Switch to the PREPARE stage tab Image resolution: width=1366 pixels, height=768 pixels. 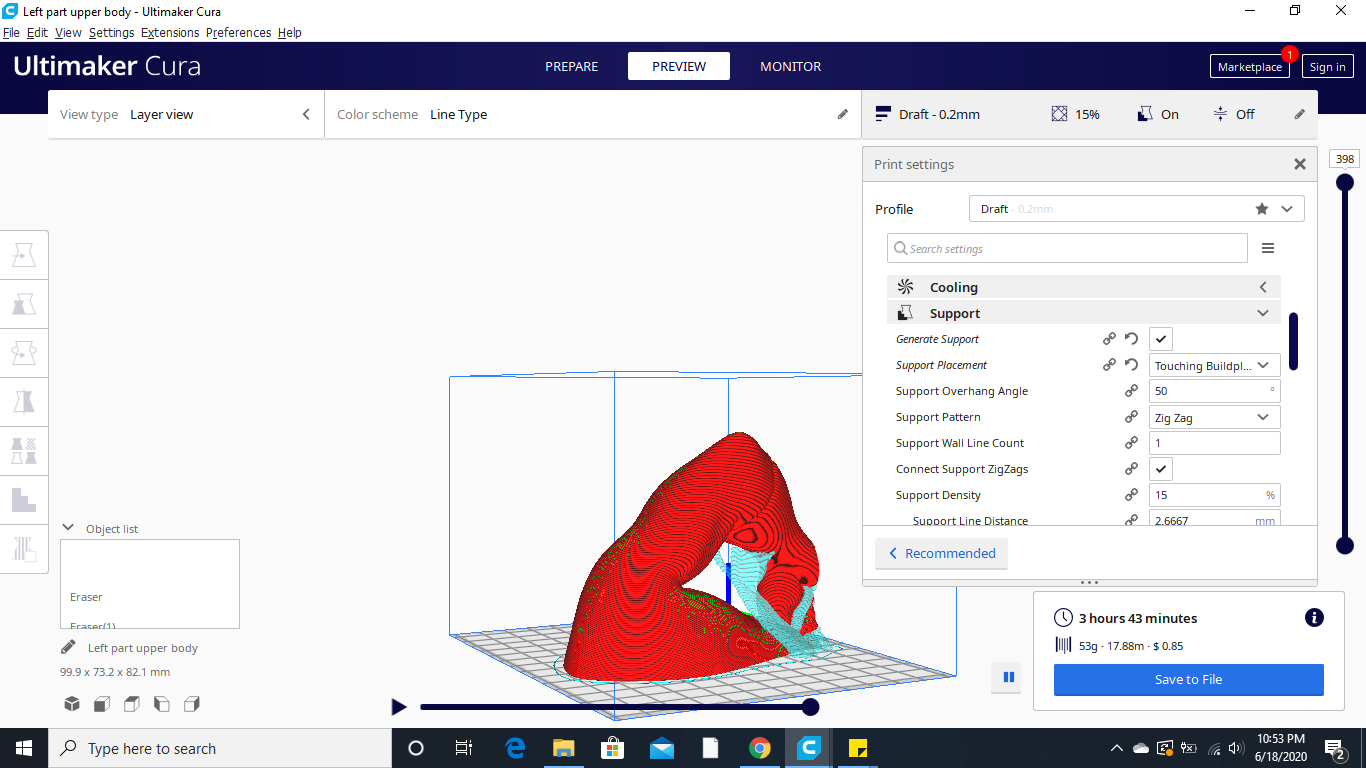tap(572, 66)
